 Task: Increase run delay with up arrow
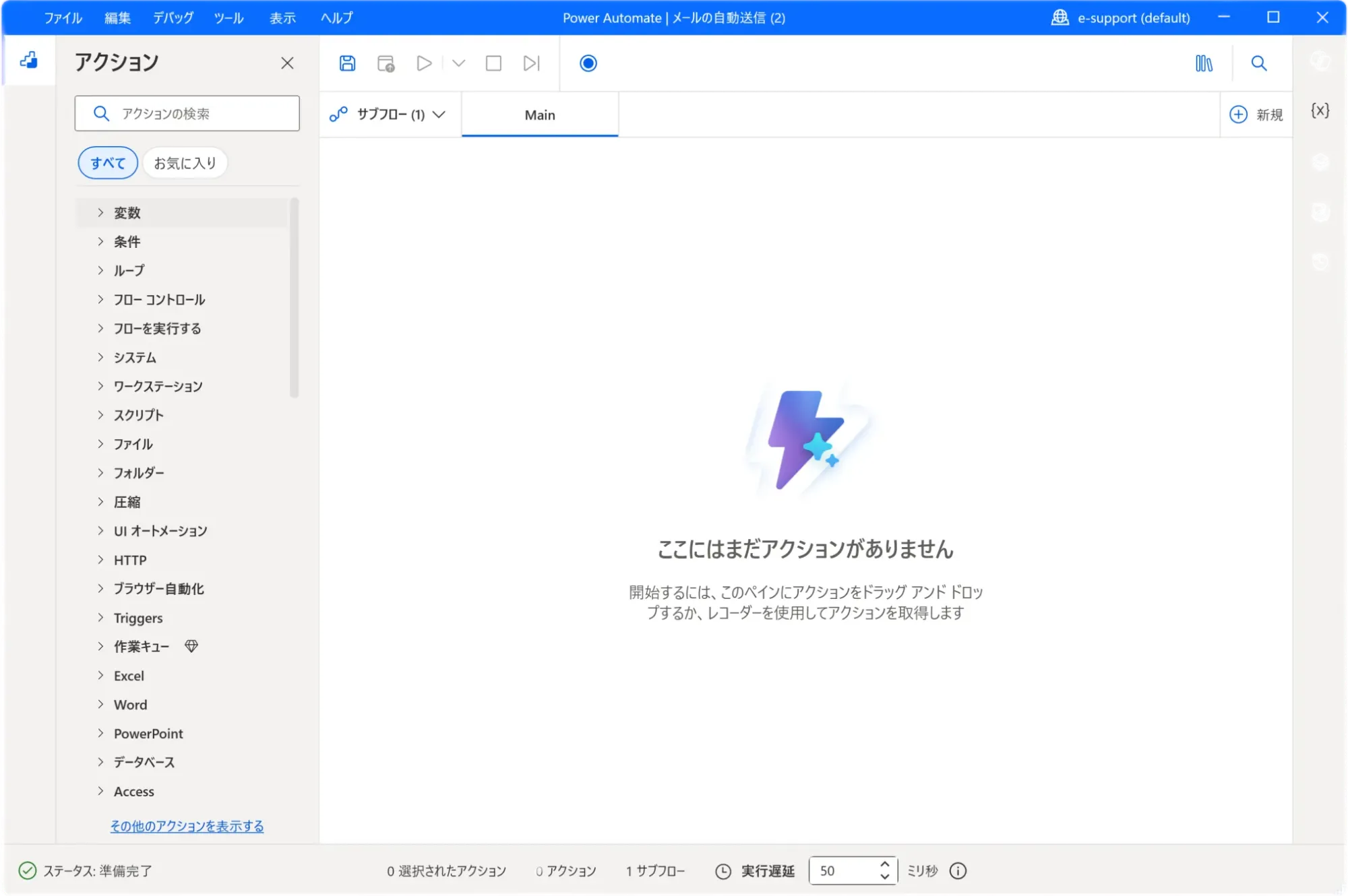tap(885, 864)
